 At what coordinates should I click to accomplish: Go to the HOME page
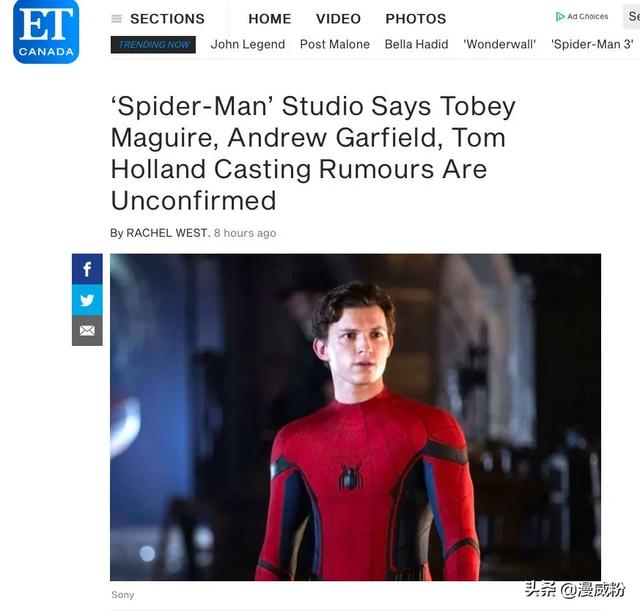click(x=270, y=19)
